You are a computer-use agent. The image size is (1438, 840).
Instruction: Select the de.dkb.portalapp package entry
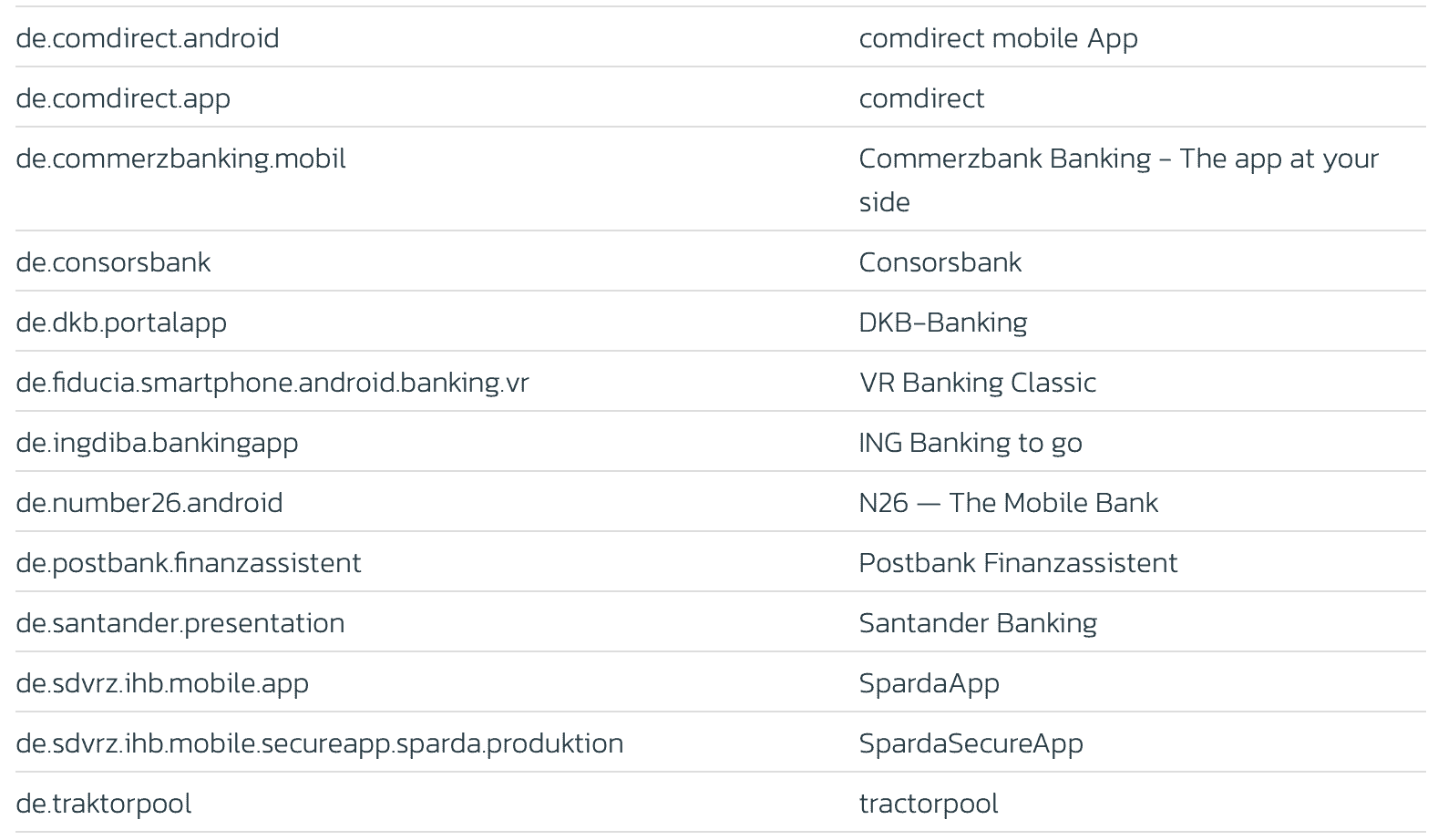pyautogui.click(x=121, y=323)
